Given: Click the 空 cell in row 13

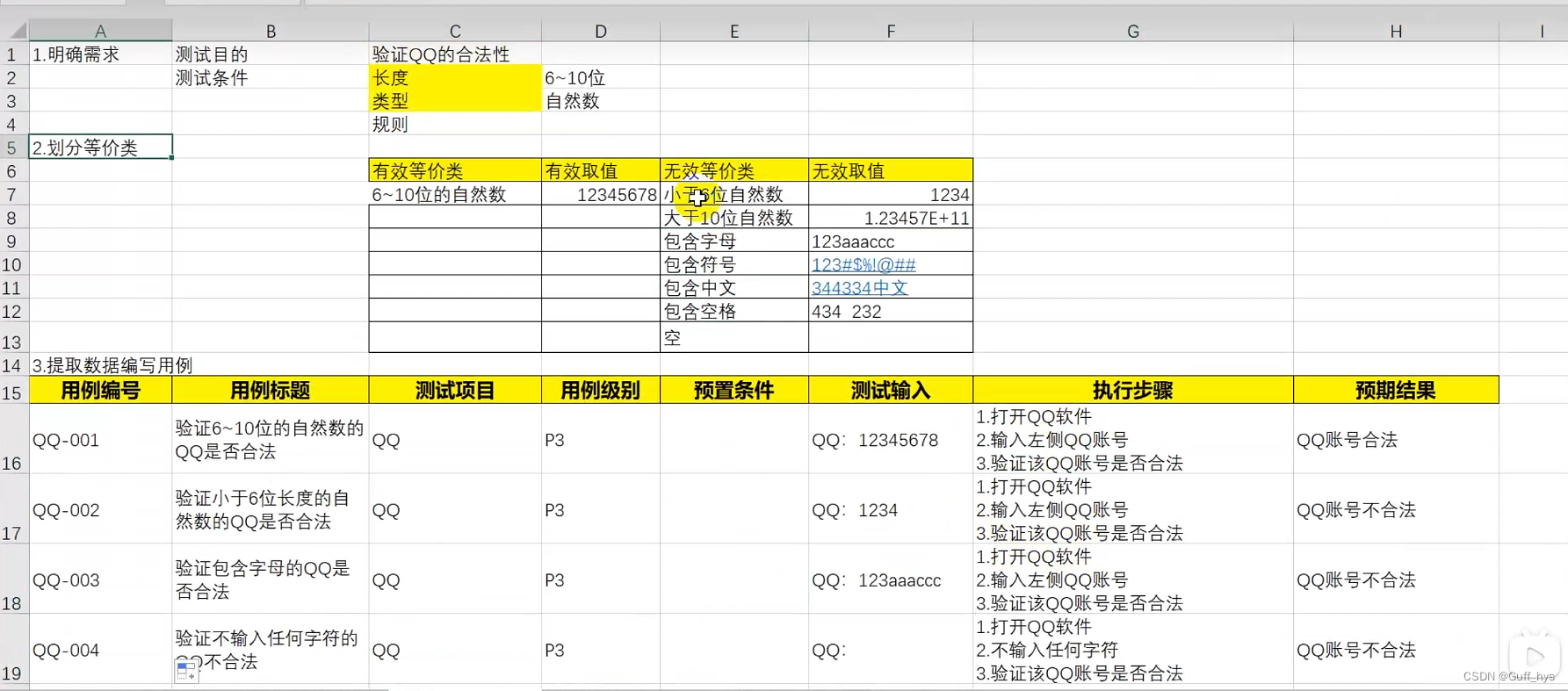Looking at the screenshot, I should [x=734, y=337].
